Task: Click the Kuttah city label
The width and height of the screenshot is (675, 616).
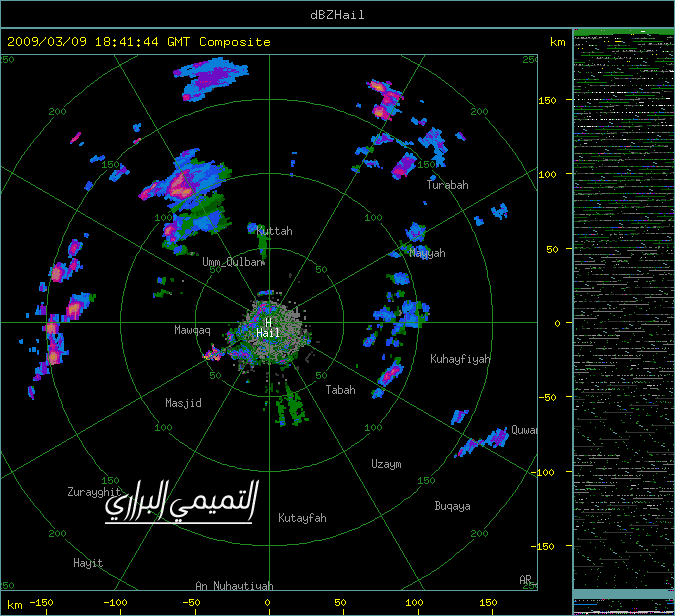Action: point(274,231)
